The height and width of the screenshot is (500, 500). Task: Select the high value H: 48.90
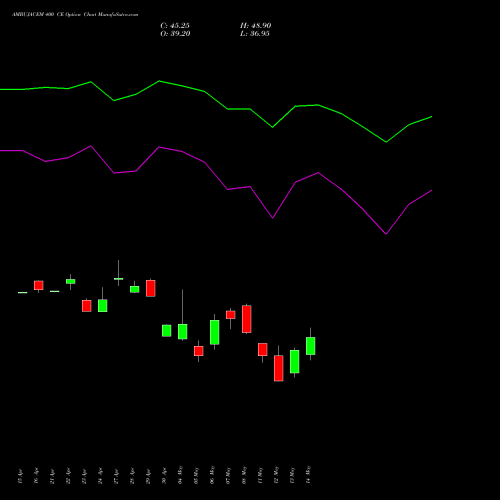[256, 26]
